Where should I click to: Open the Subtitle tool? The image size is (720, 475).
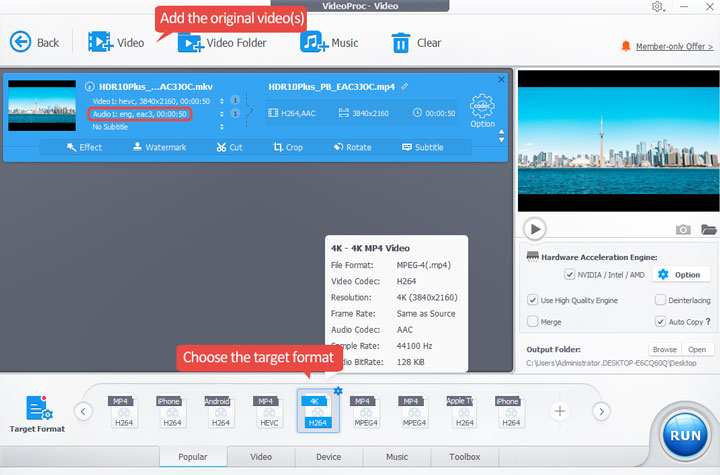422,147
